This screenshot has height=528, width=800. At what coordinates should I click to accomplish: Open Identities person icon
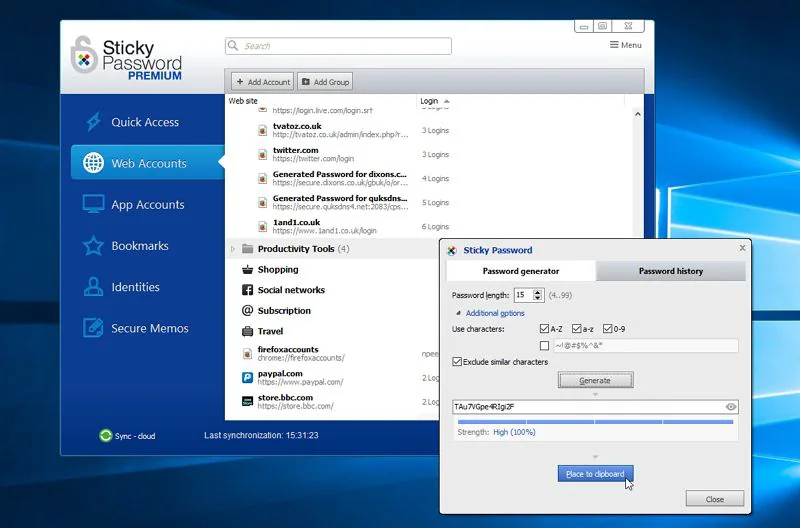click(93, 287)
